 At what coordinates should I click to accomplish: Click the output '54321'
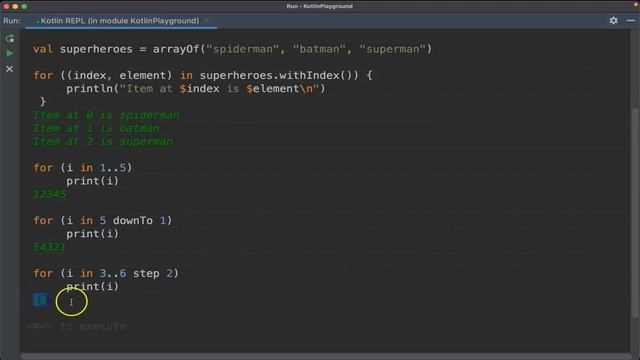(49, 247)
